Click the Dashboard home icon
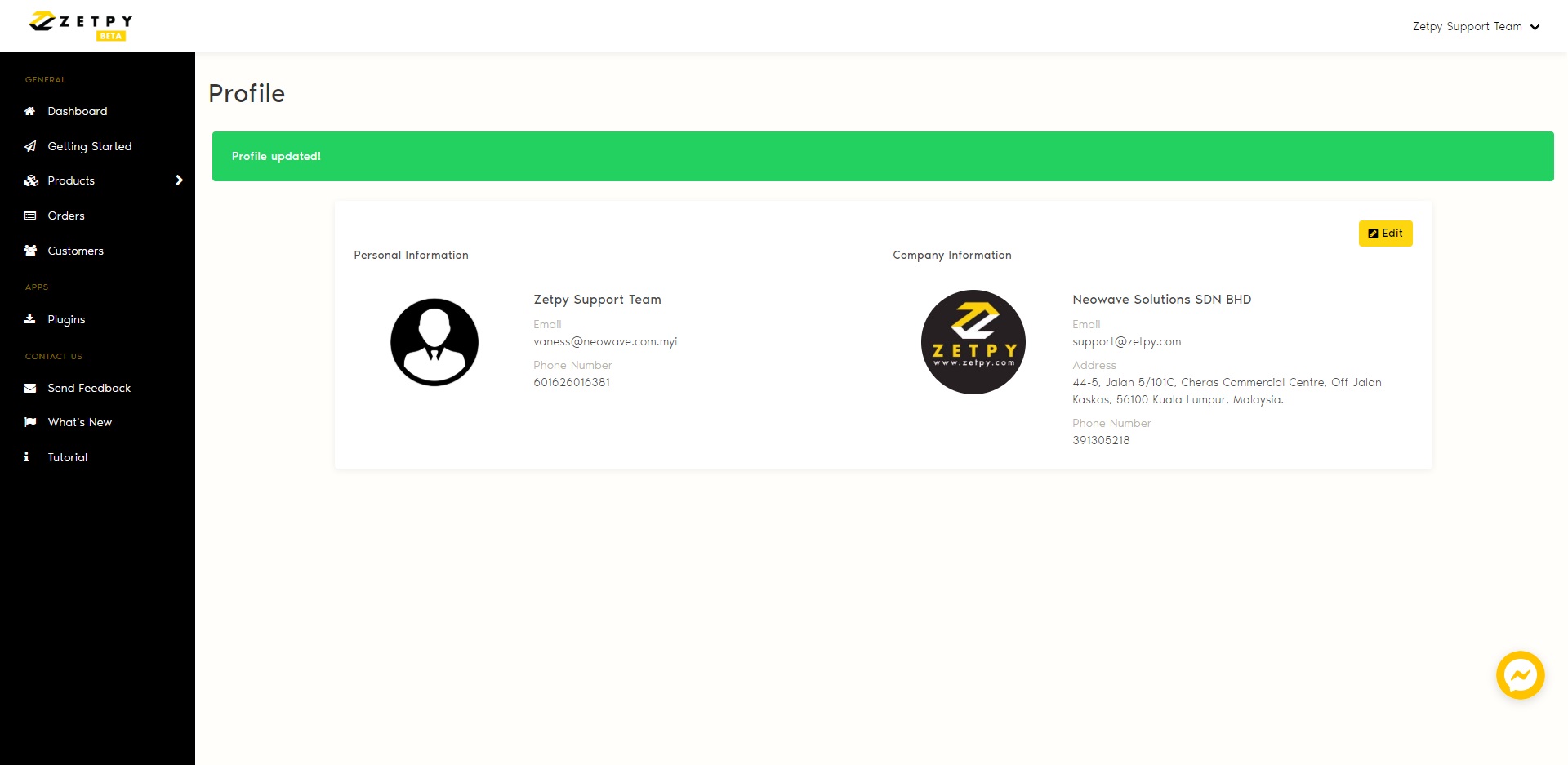This screenshot has width=1568, height=765. click(30, 111)
